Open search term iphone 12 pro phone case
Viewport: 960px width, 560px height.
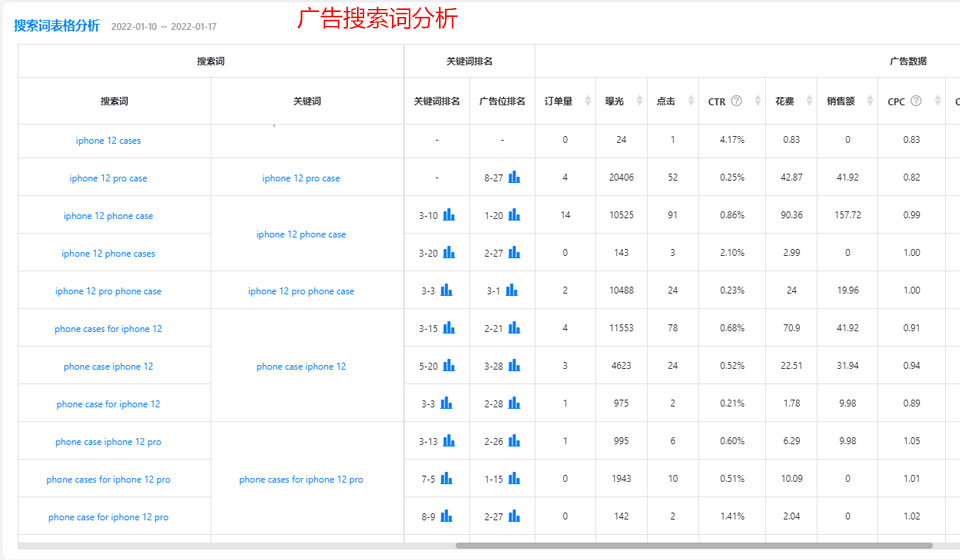tap(108, 291)
